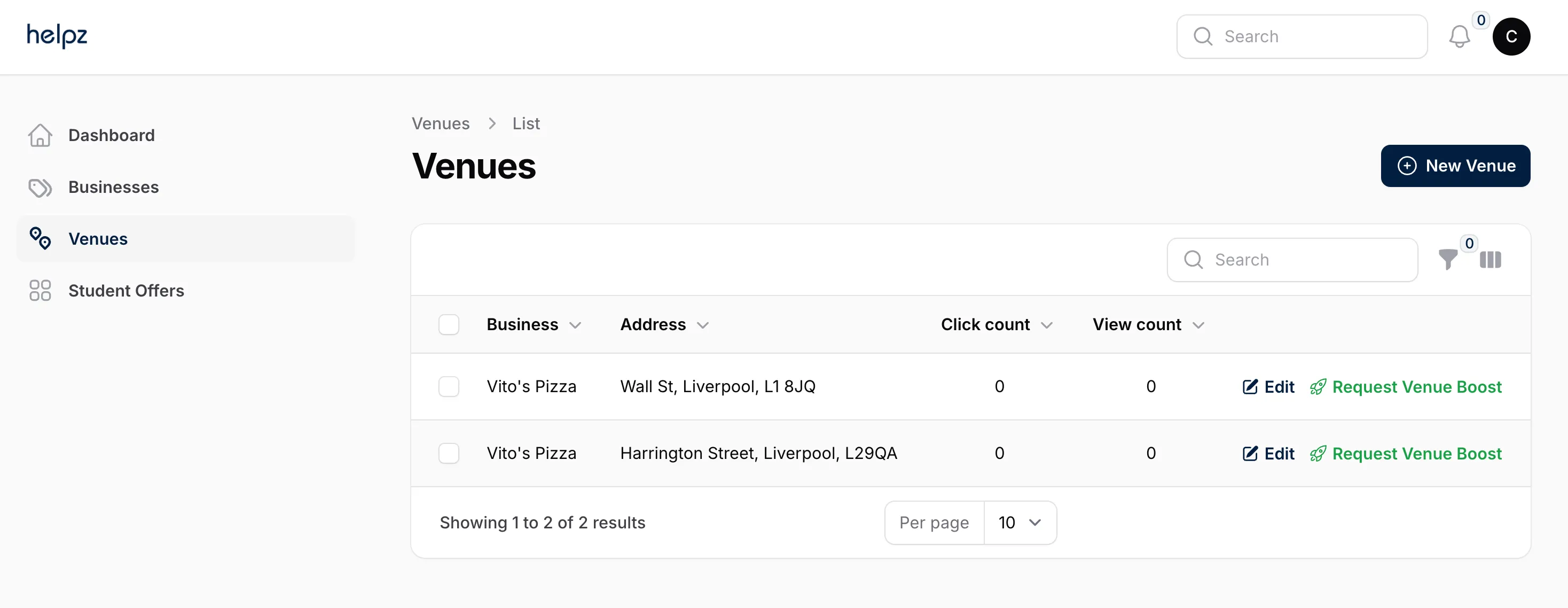Select the Wall St venue checkbox
Image resolution: width=1568 pixels, height=608 pixels.
pos(449,386)
